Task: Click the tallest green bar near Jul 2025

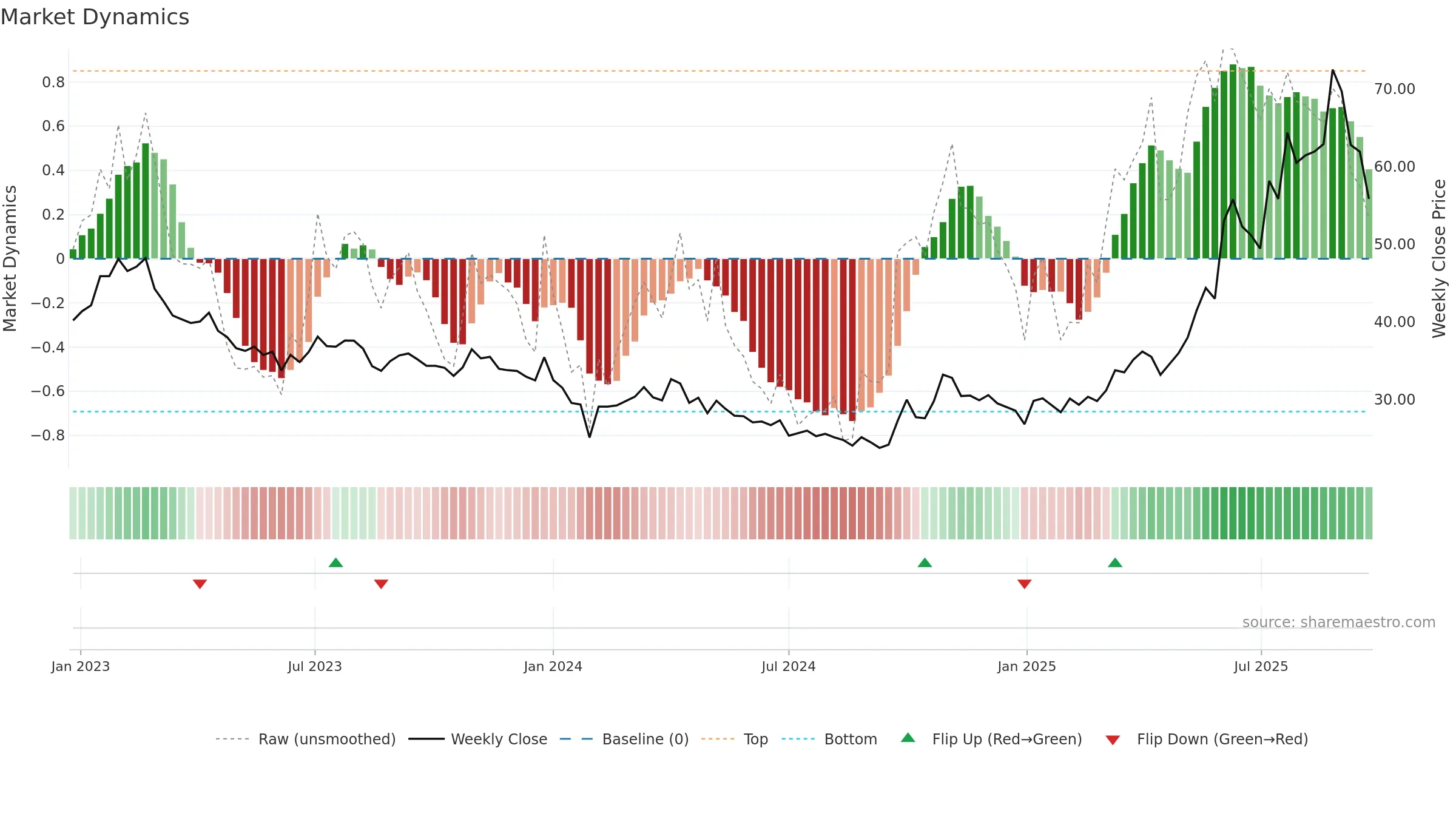Action: pos(1233,161)
